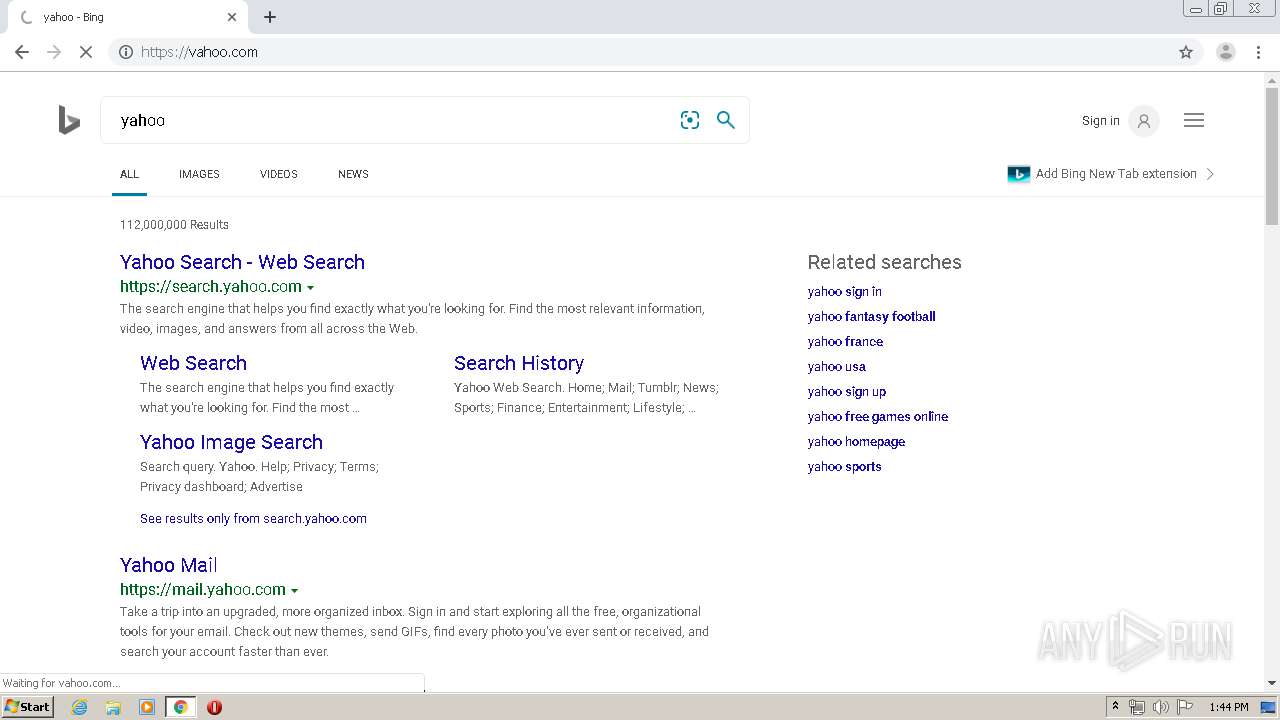Open Search History sublink
The width and height of the screenshot is (1280, 720).
pos(519,363)
